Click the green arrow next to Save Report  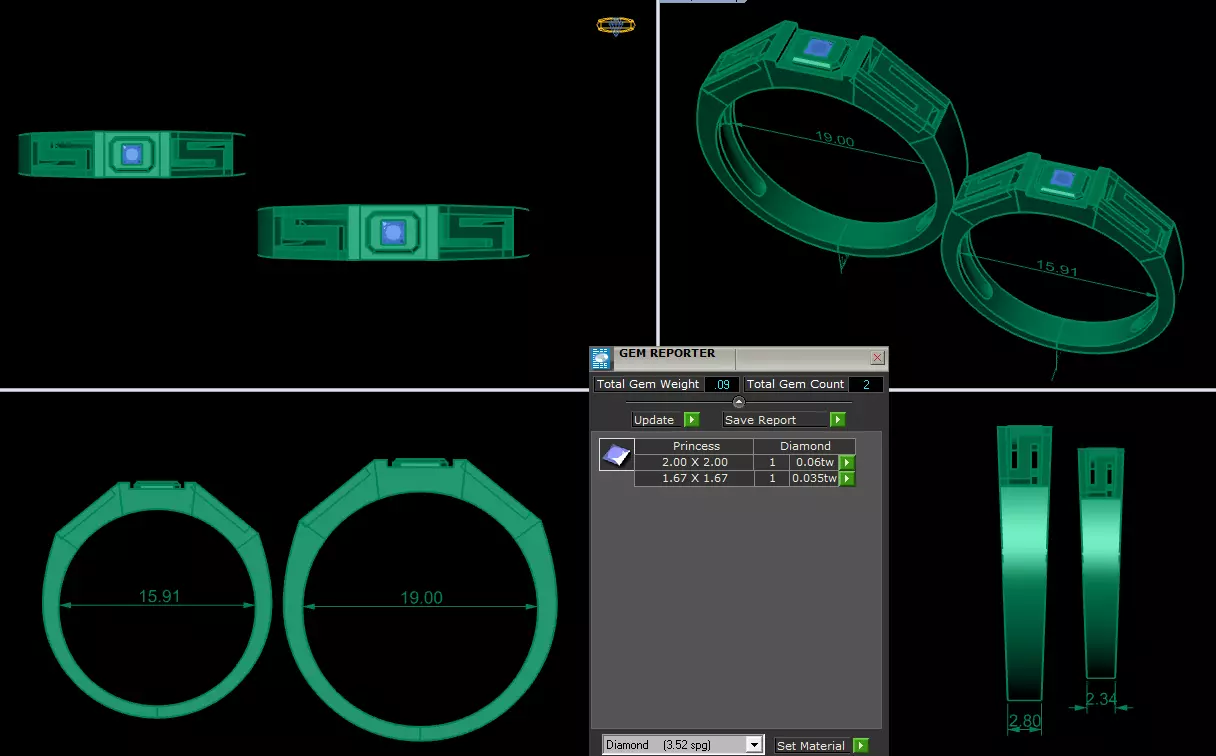tap(838, 420)
